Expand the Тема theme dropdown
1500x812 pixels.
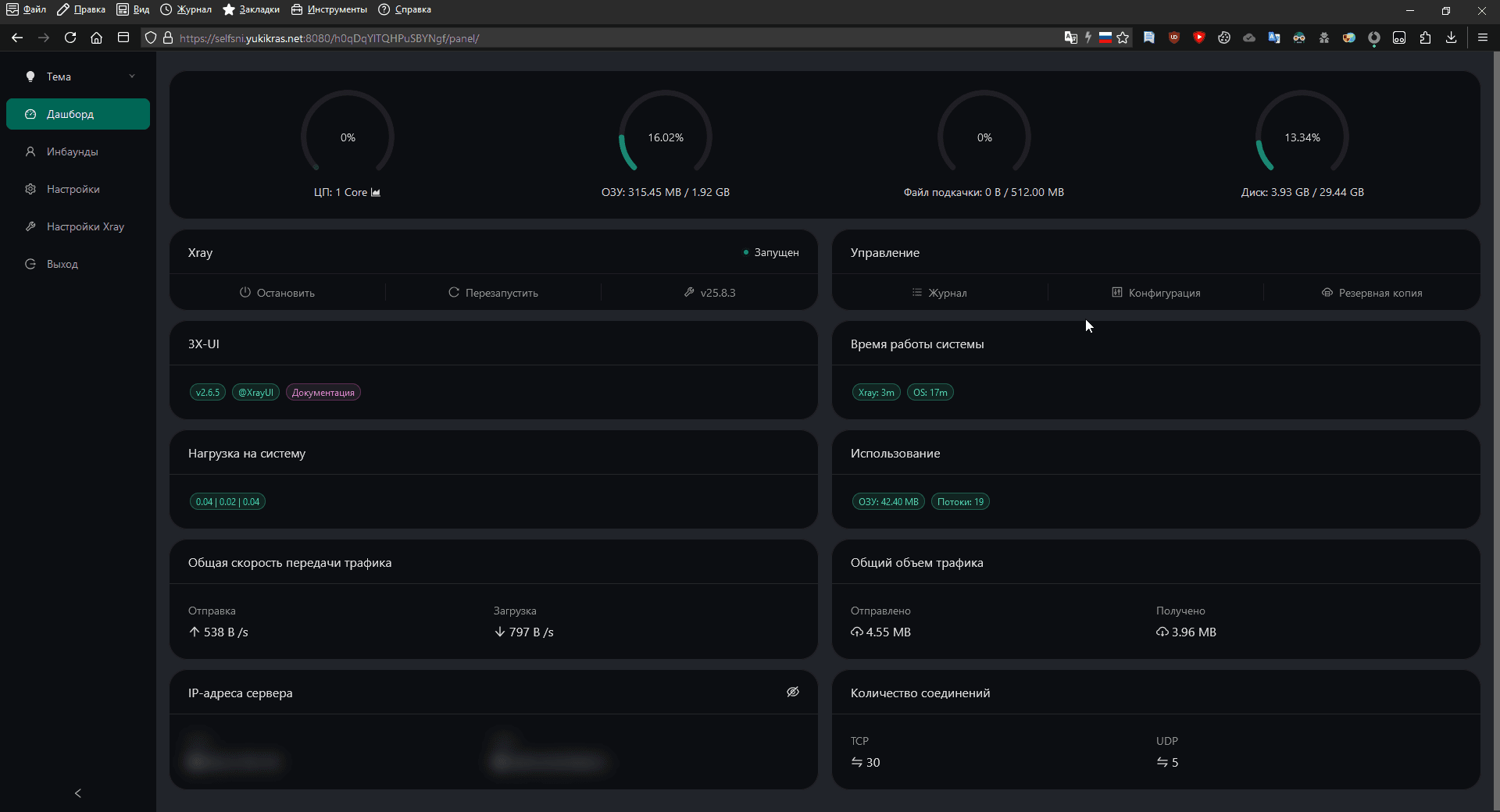(x=78, y=77)
